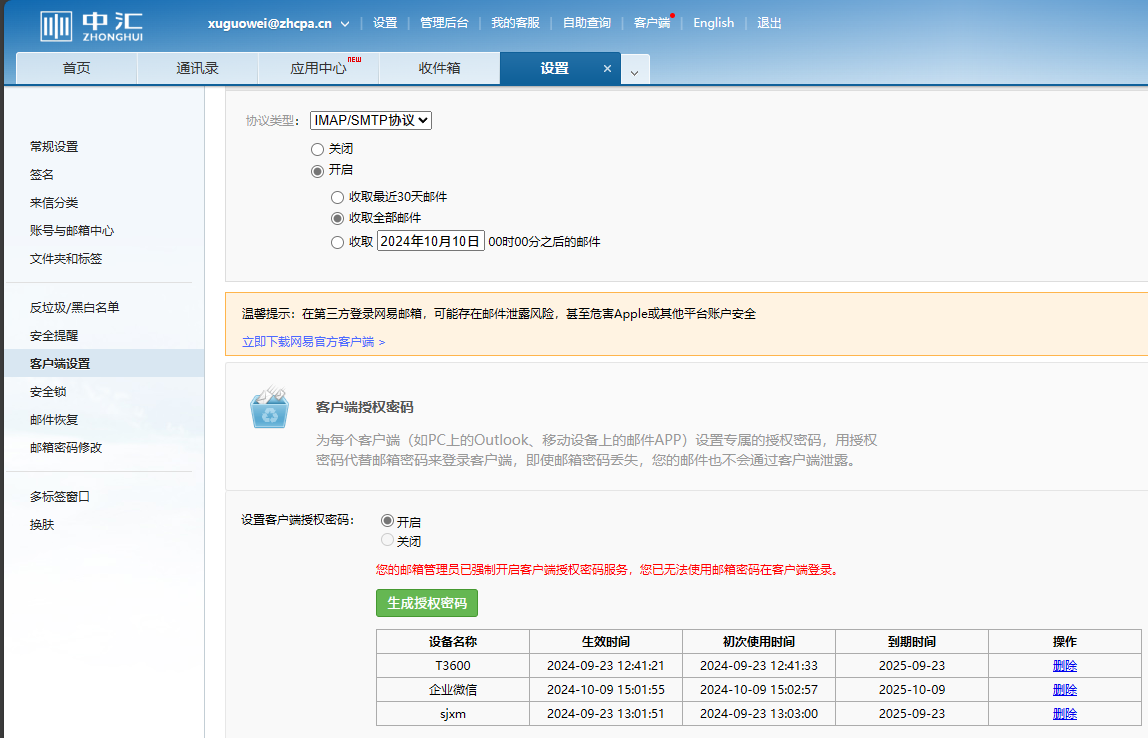This screenshot has height=738, width=1148.
Task: Click the Zhonghui logo icon
Action: pyautogui.click(x=57, y=25)
